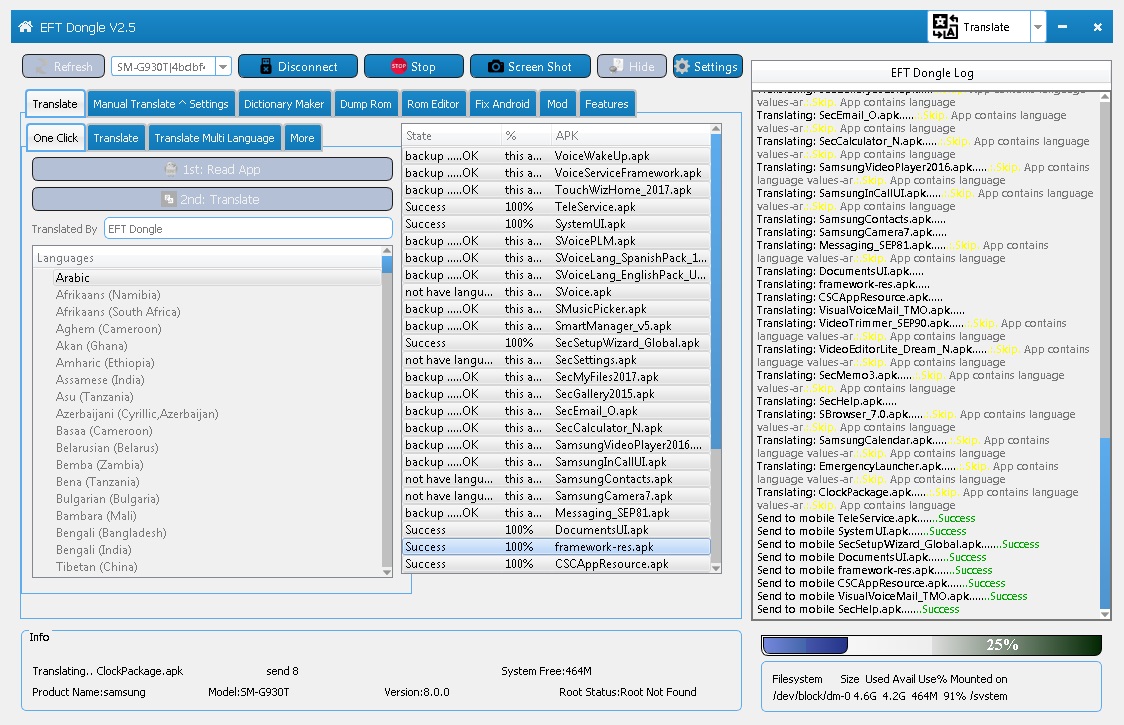Click the 25% progress bar
Viewport: 1124px width, 725px height.
point(931,645)
